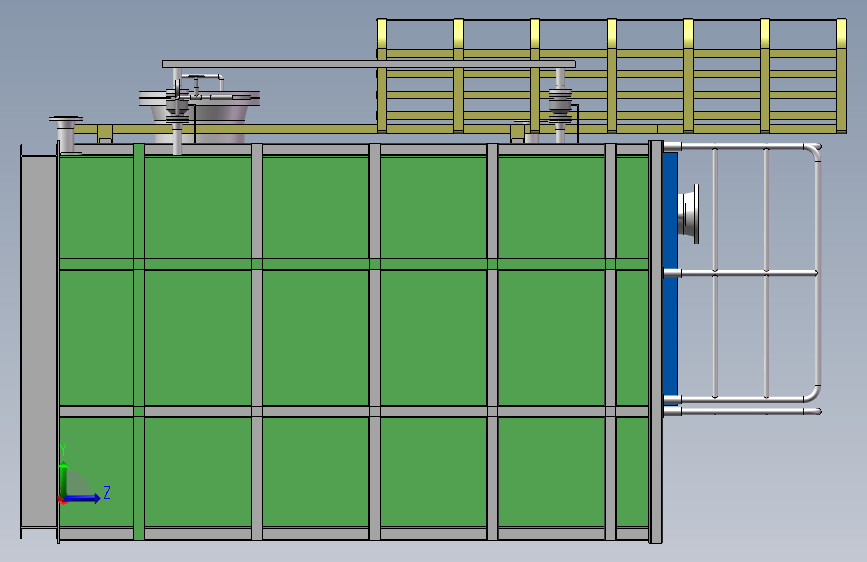867x562 pixels.
Task: Pick the green vertical stiffener on the tank wall
Action: pos(139,342)
